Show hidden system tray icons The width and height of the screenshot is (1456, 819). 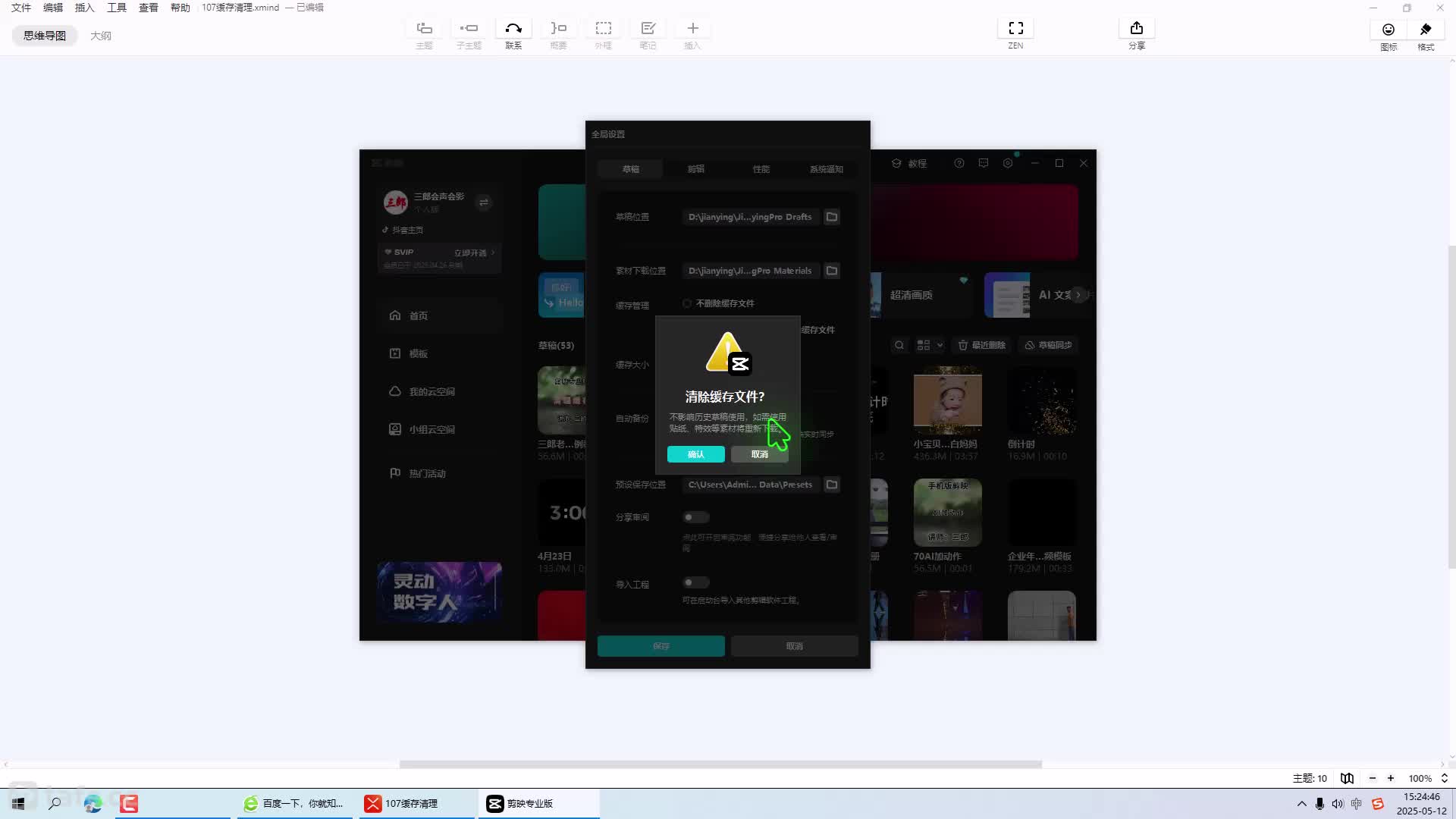1301,804
